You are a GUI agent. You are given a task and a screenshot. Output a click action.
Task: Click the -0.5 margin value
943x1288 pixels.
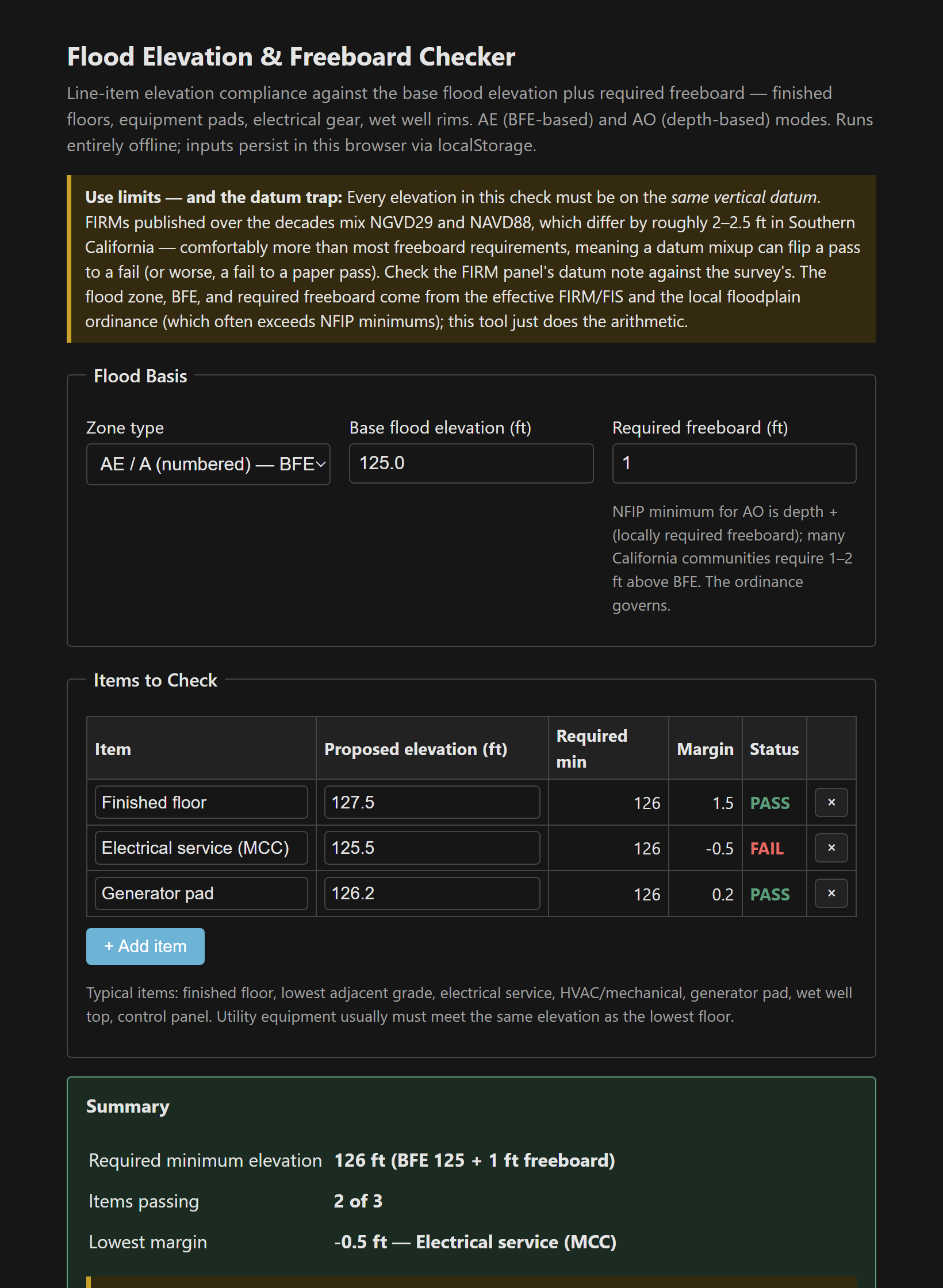coord(719,848)
